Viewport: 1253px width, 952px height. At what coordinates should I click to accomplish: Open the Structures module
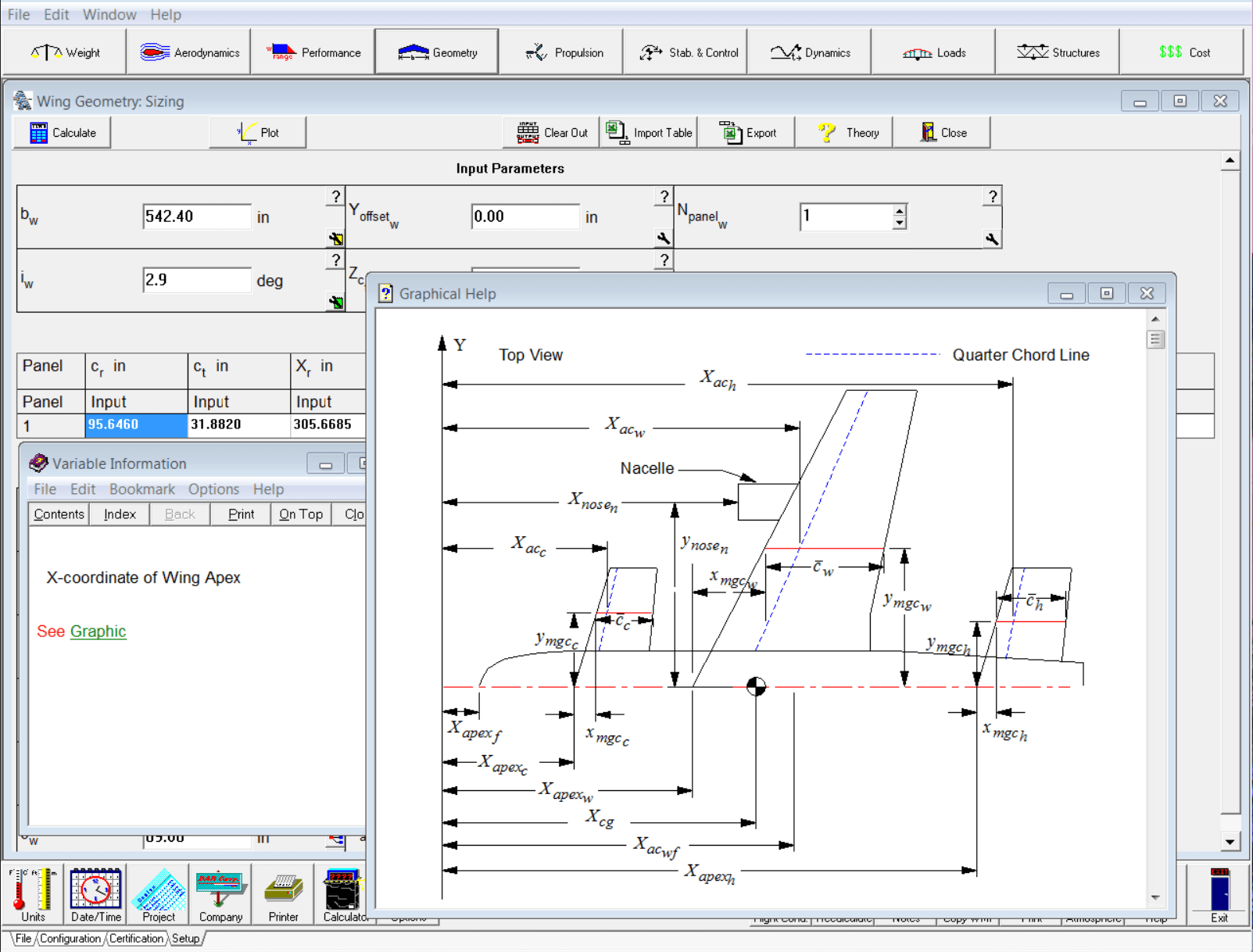pyautogui.click(x=1058, y=51)
